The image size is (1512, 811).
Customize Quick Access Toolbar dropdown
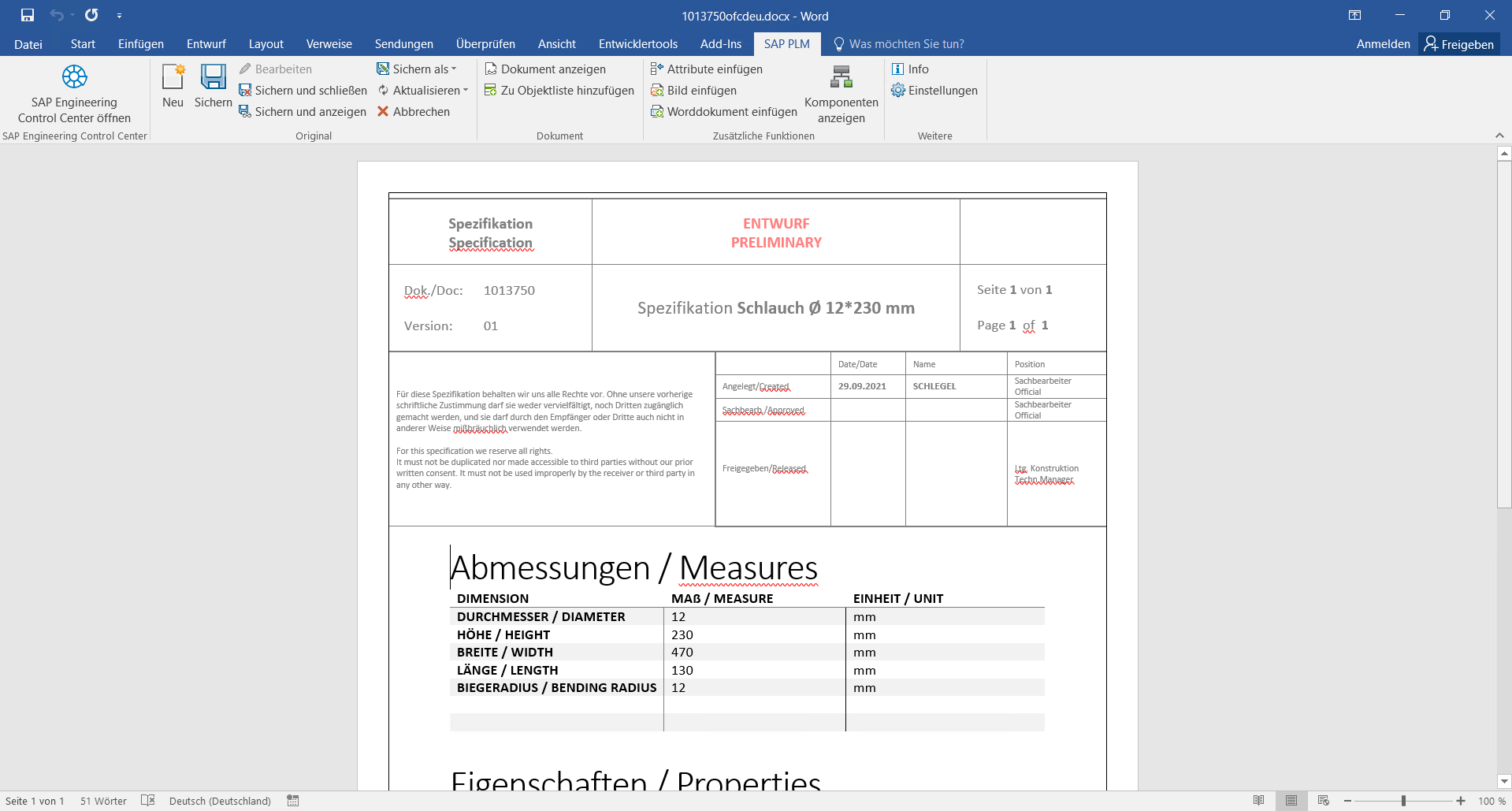point(119,16)
